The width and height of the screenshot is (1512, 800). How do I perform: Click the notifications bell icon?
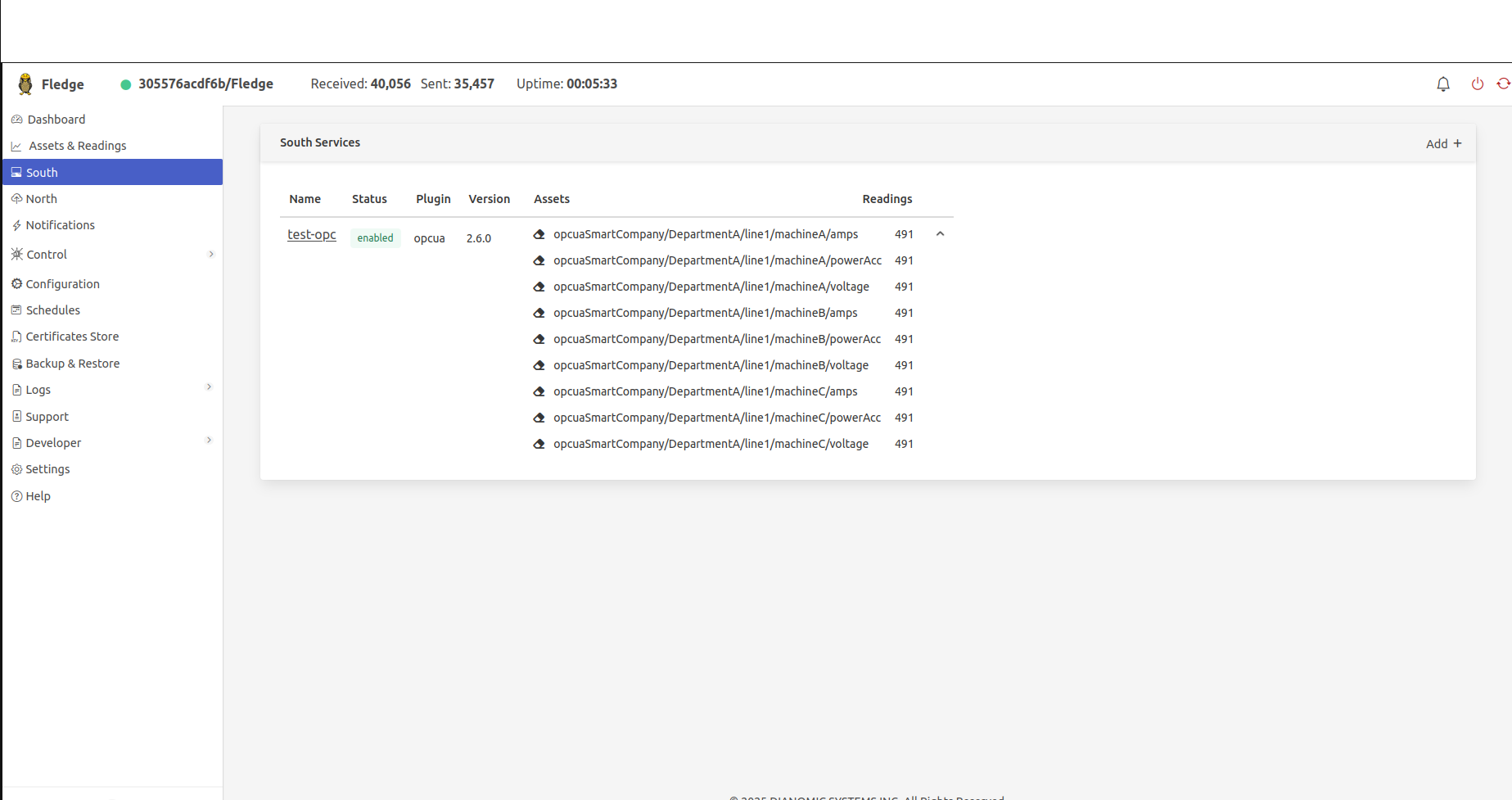click(1442, 84)
